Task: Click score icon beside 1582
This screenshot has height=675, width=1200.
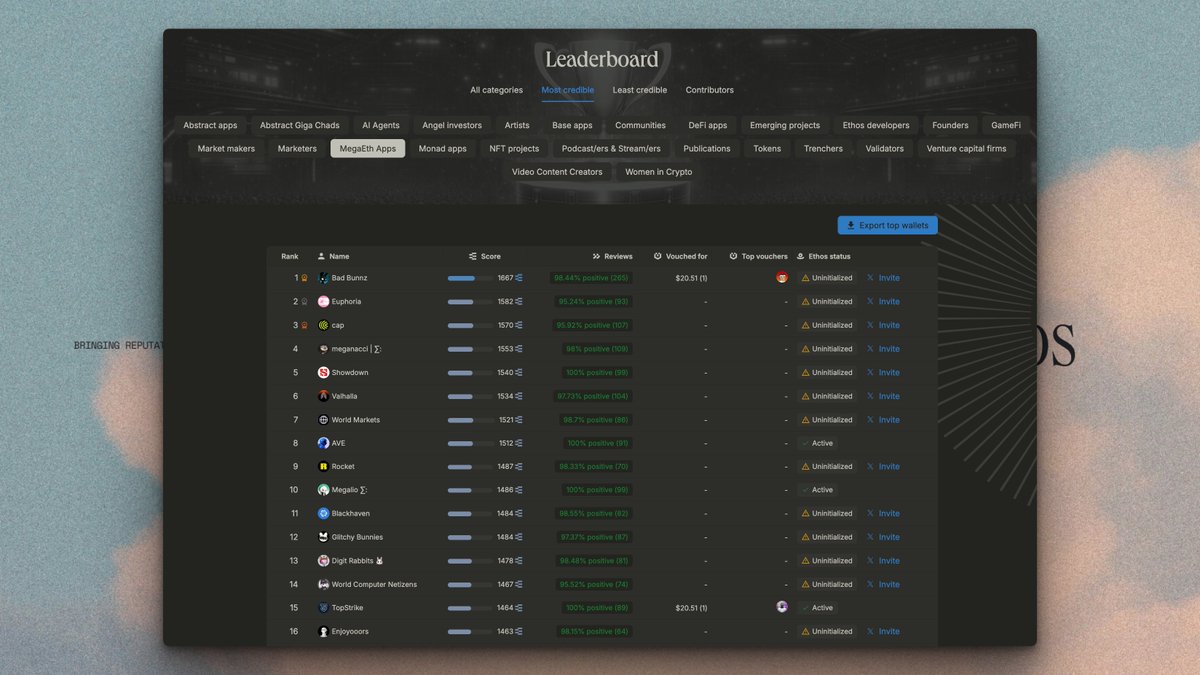Action: tap(519, 301)
